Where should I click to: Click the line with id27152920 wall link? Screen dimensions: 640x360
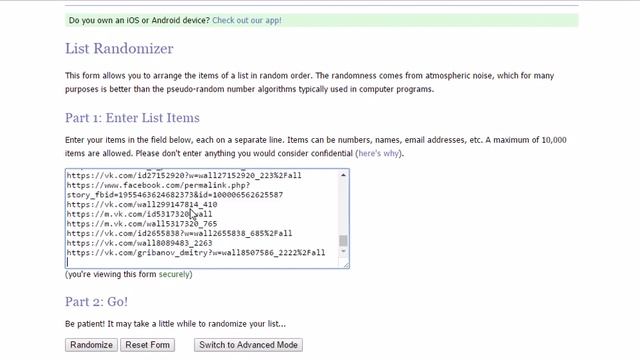pyautogui.click(x=184, y=176)
